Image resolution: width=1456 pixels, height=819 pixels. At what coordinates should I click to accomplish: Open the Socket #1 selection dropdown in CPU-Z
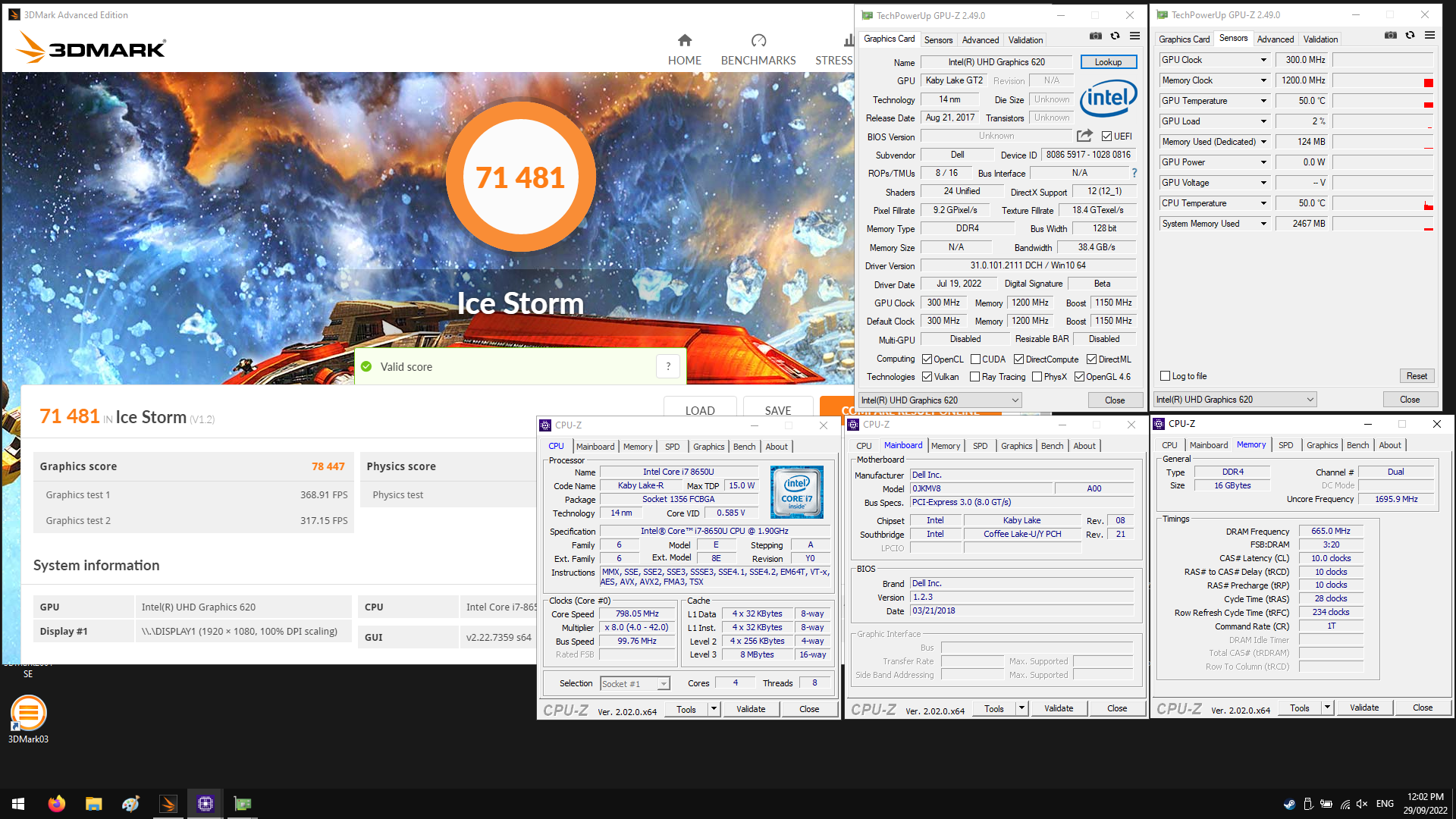click(x=635, y=684)
